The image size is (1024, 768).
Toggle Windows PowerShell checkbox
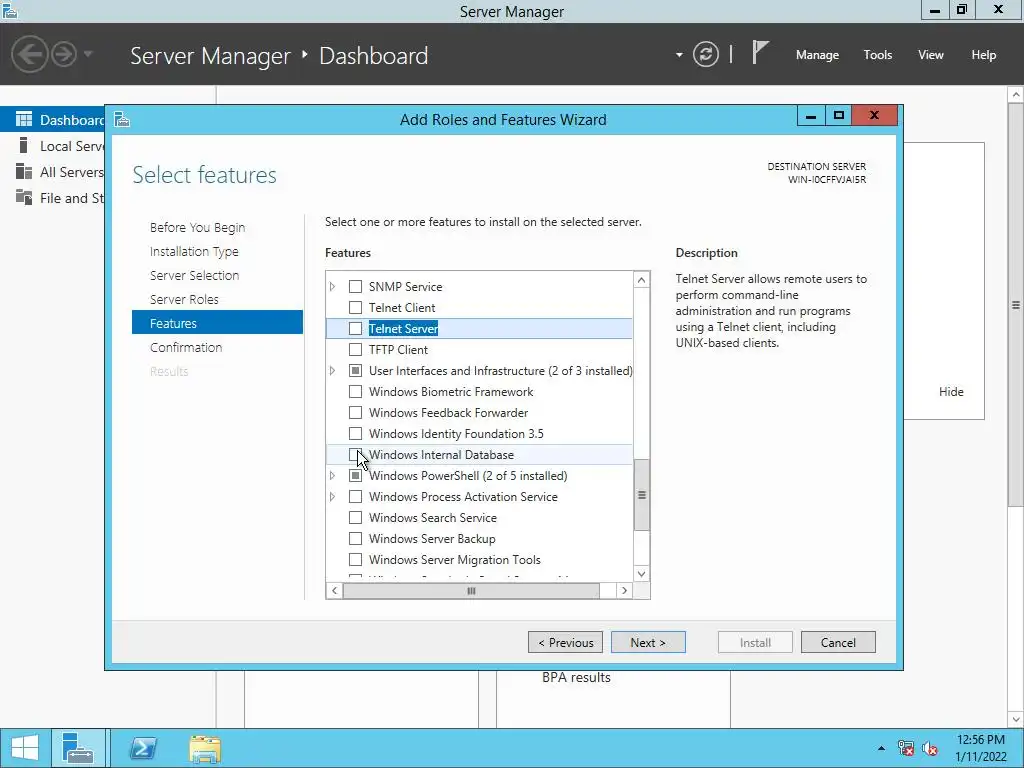[x=355, y=475]
